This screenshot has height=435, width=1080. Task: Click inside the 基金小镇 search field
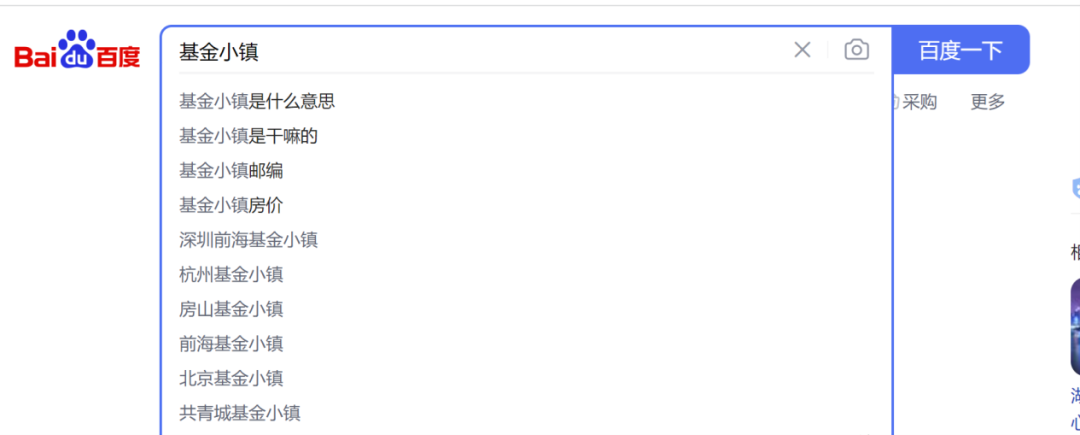click(x=480, y=51)
